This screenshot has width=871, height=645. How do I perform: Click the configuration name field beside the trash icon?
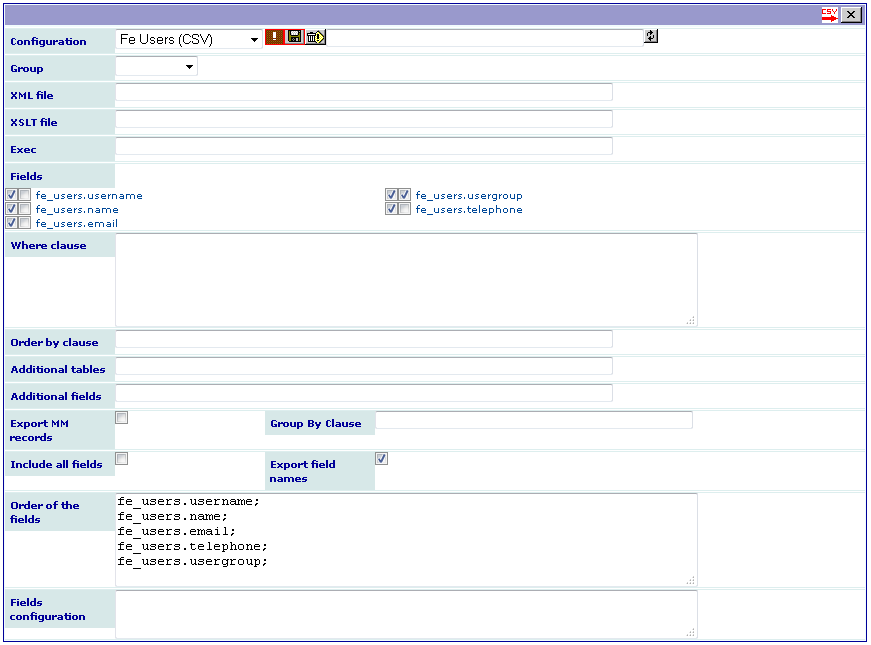[x=484, y=37]
